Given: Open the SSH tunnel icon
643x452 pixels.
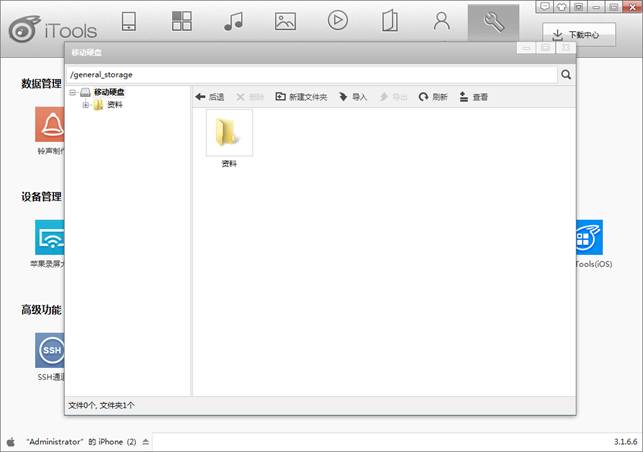Looking at the screenshot, I should (x=50, y=350).
